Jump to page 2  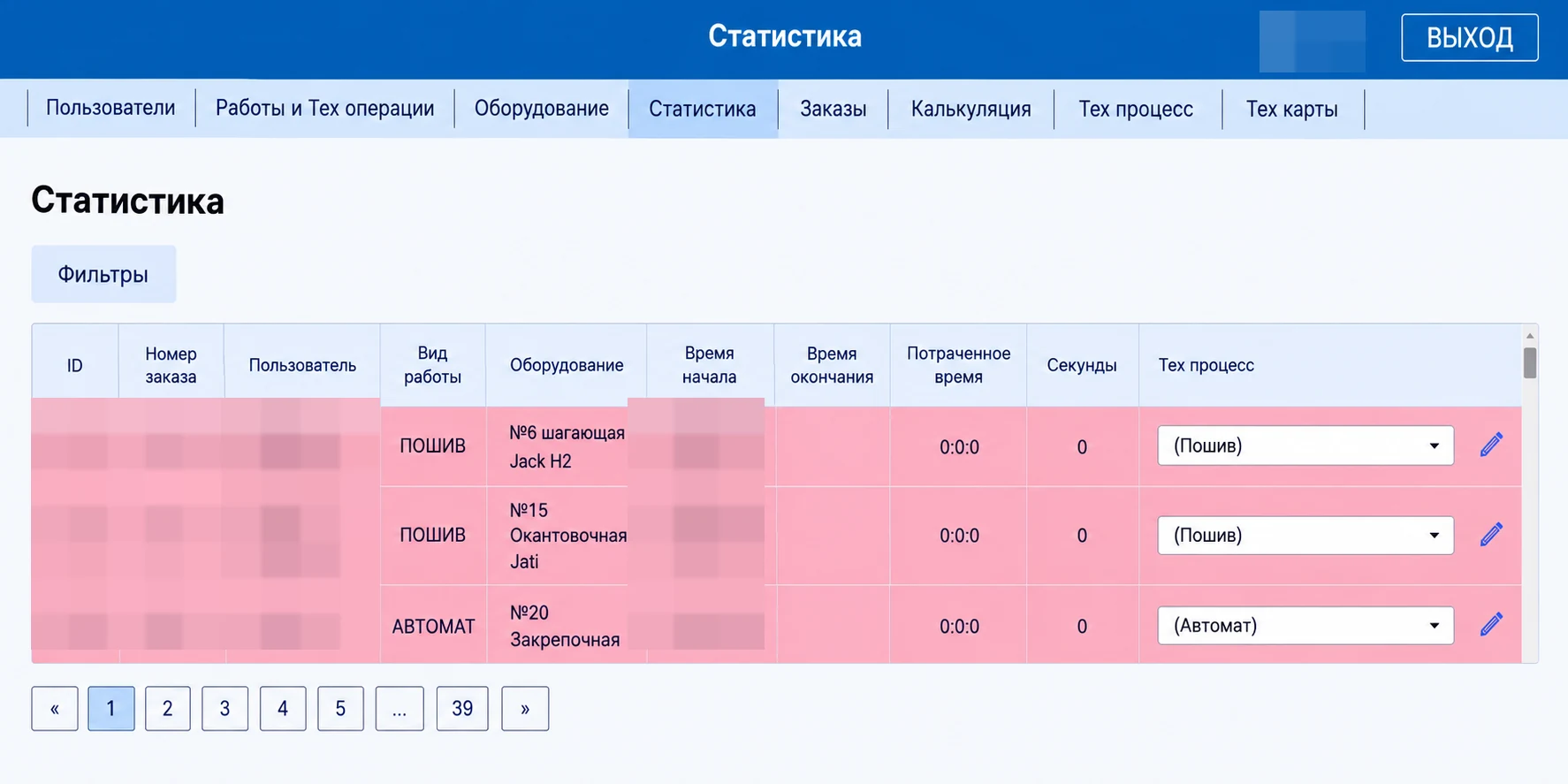tap(167, 709)
